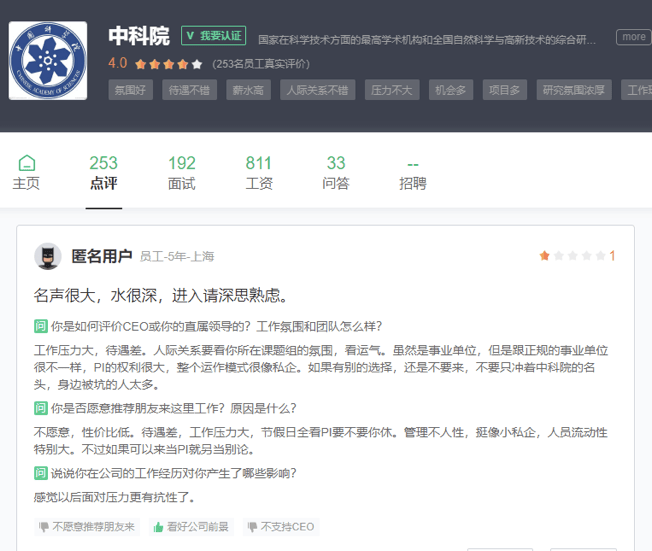
Task: Click the home icon above 主页
Action: pyautogui.click(x=27, y=163)
